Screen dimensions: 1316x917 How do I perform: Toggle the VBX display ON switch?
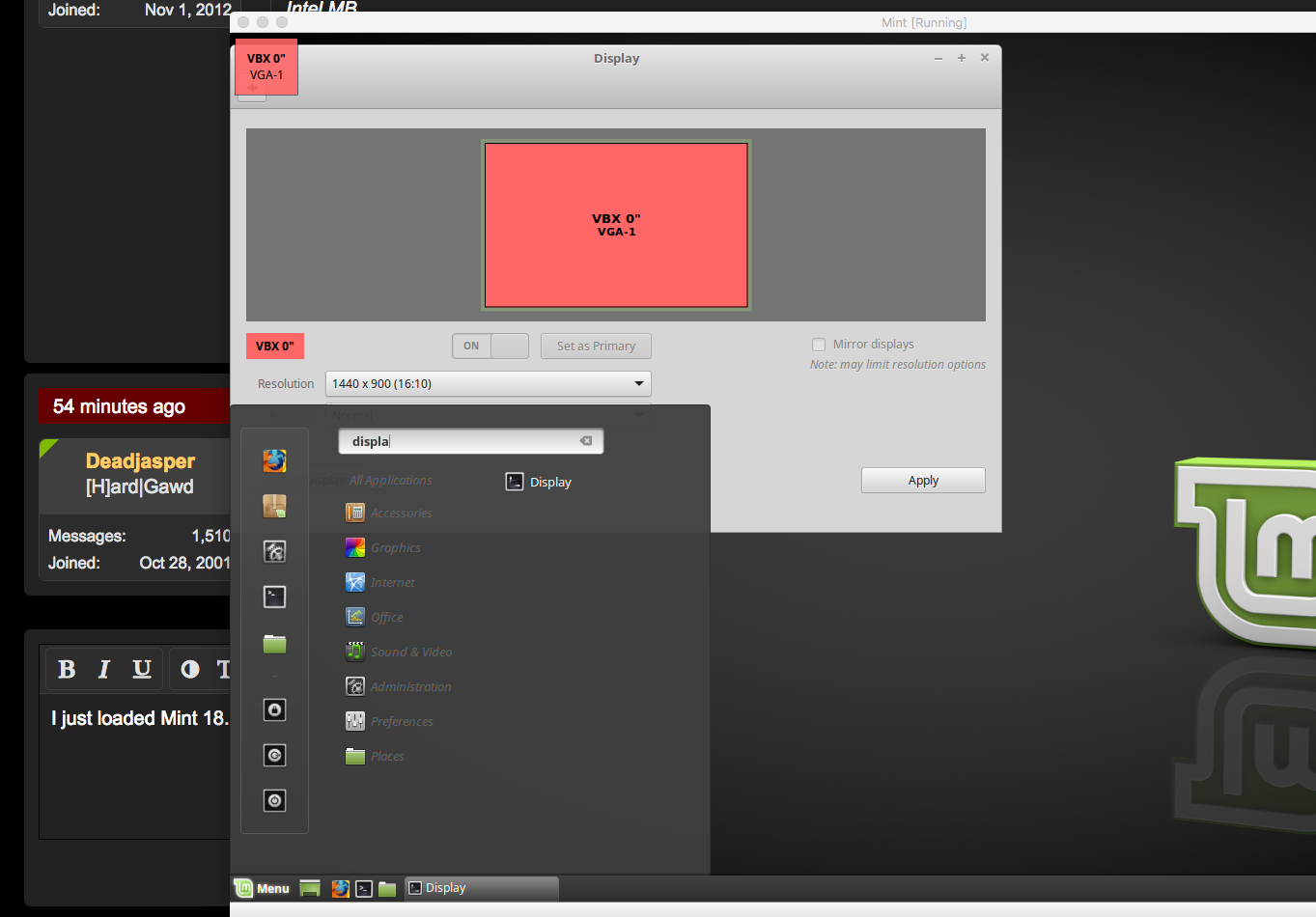point(490,346)
